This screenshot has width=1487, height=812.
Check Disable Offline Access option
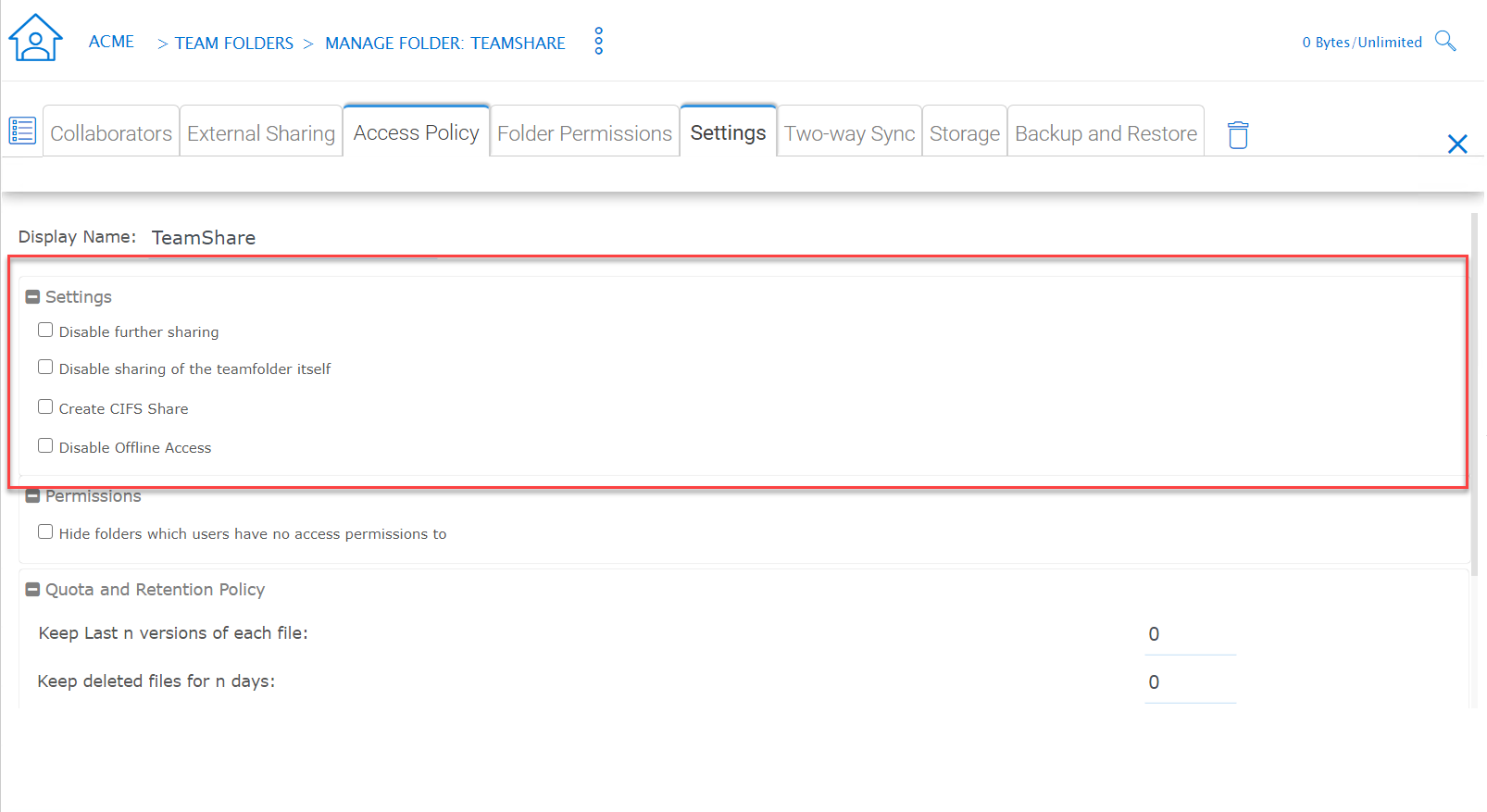[45, 445]
